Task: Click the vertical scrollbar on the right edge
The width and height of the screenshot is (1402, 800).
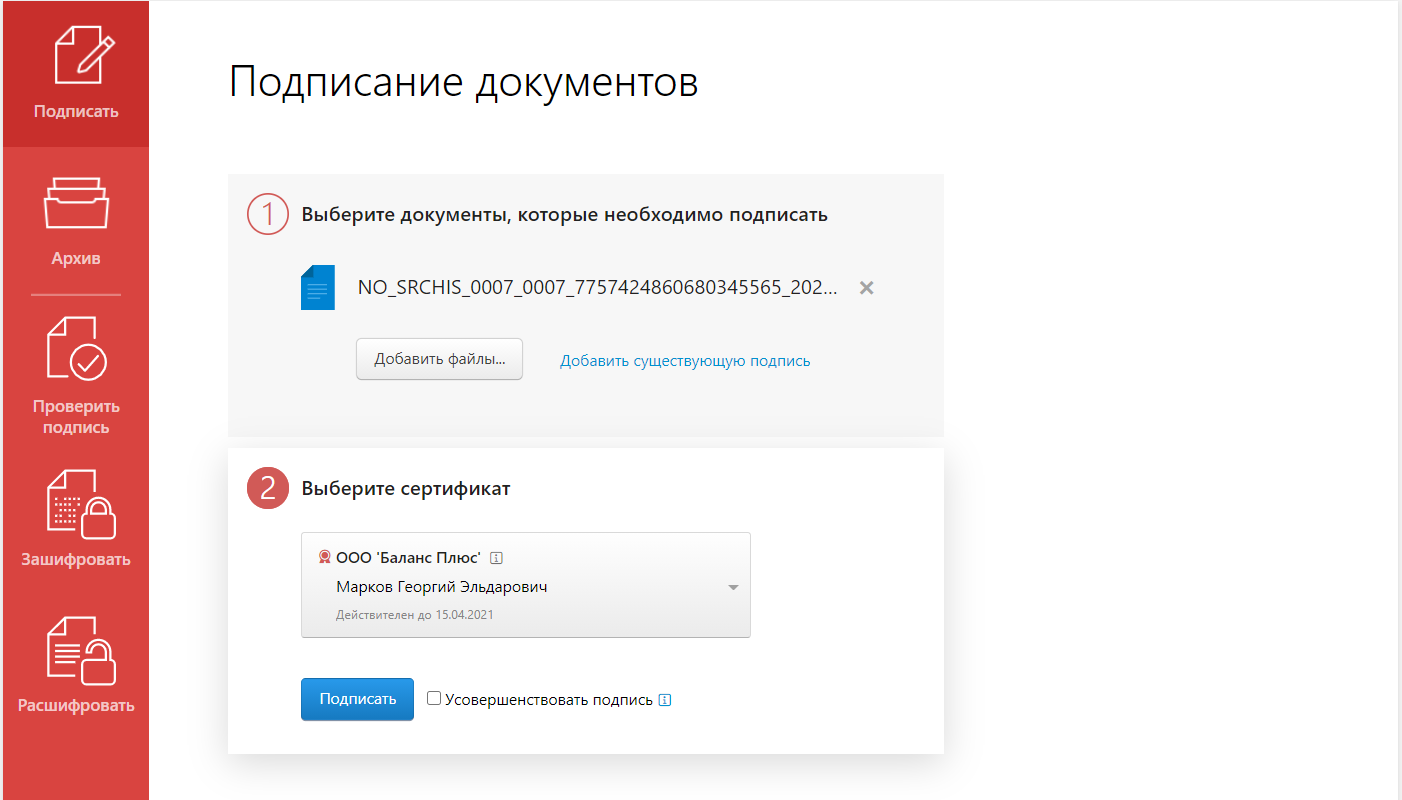Action: pyautogui.click(x=1398, y=400)
